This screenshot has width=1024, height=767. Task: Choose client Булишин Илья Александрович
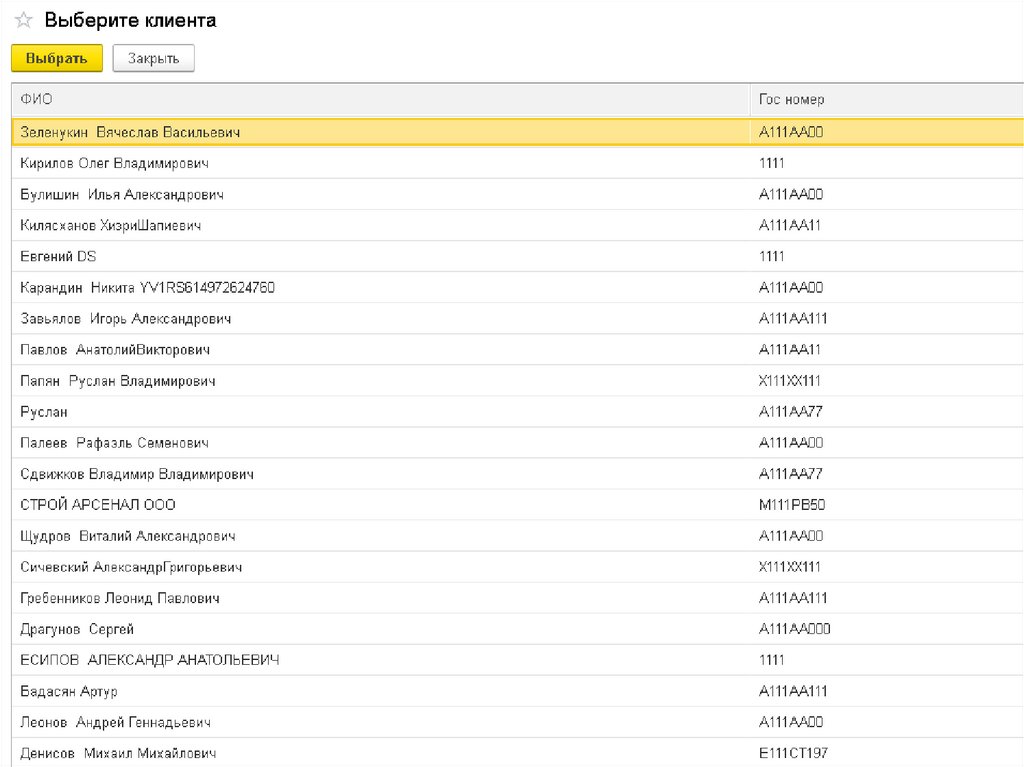pyautogui.click(x=121, y=194)
